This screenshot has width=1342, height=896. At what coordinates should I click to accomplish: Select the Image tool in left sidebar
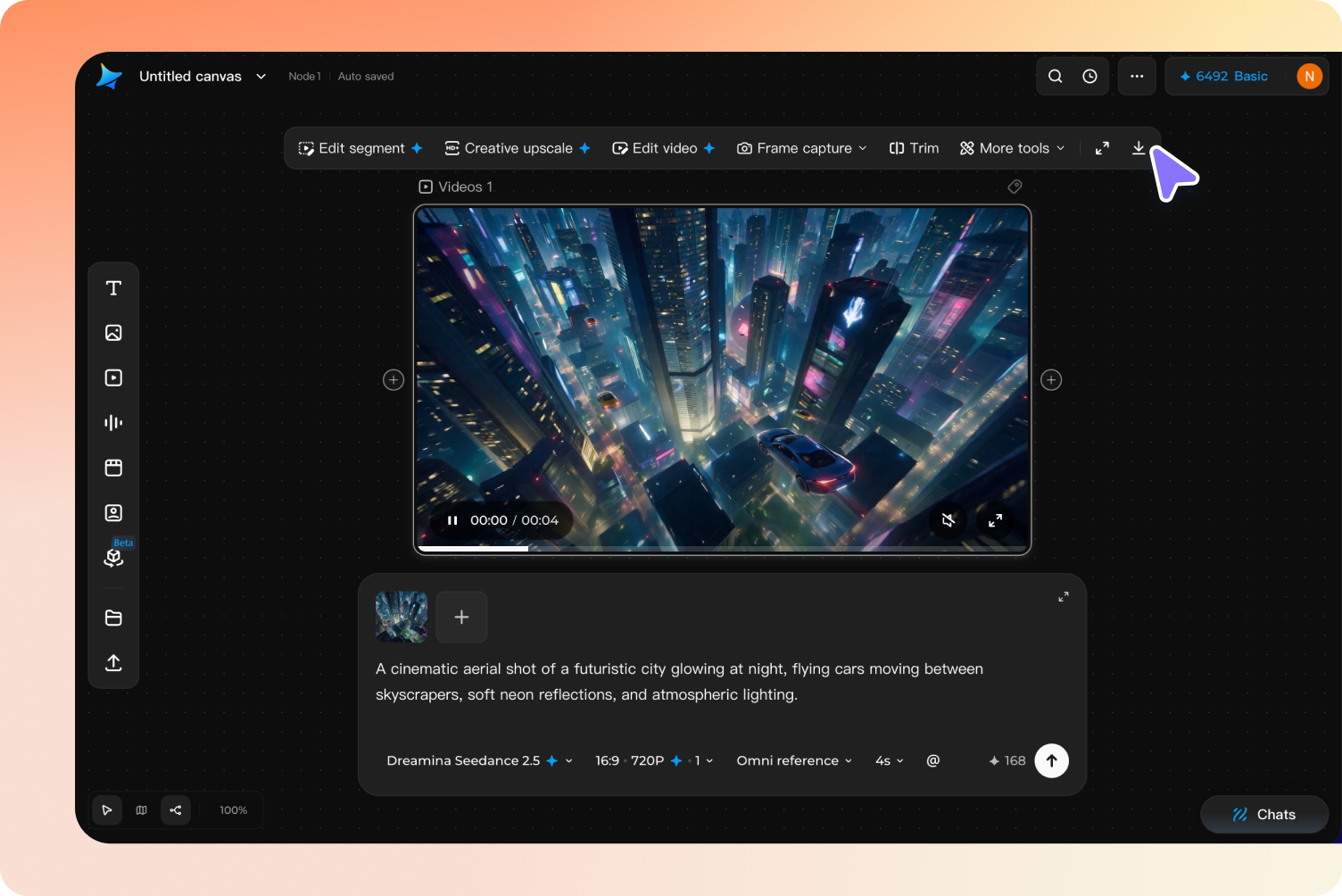point(113,333)
